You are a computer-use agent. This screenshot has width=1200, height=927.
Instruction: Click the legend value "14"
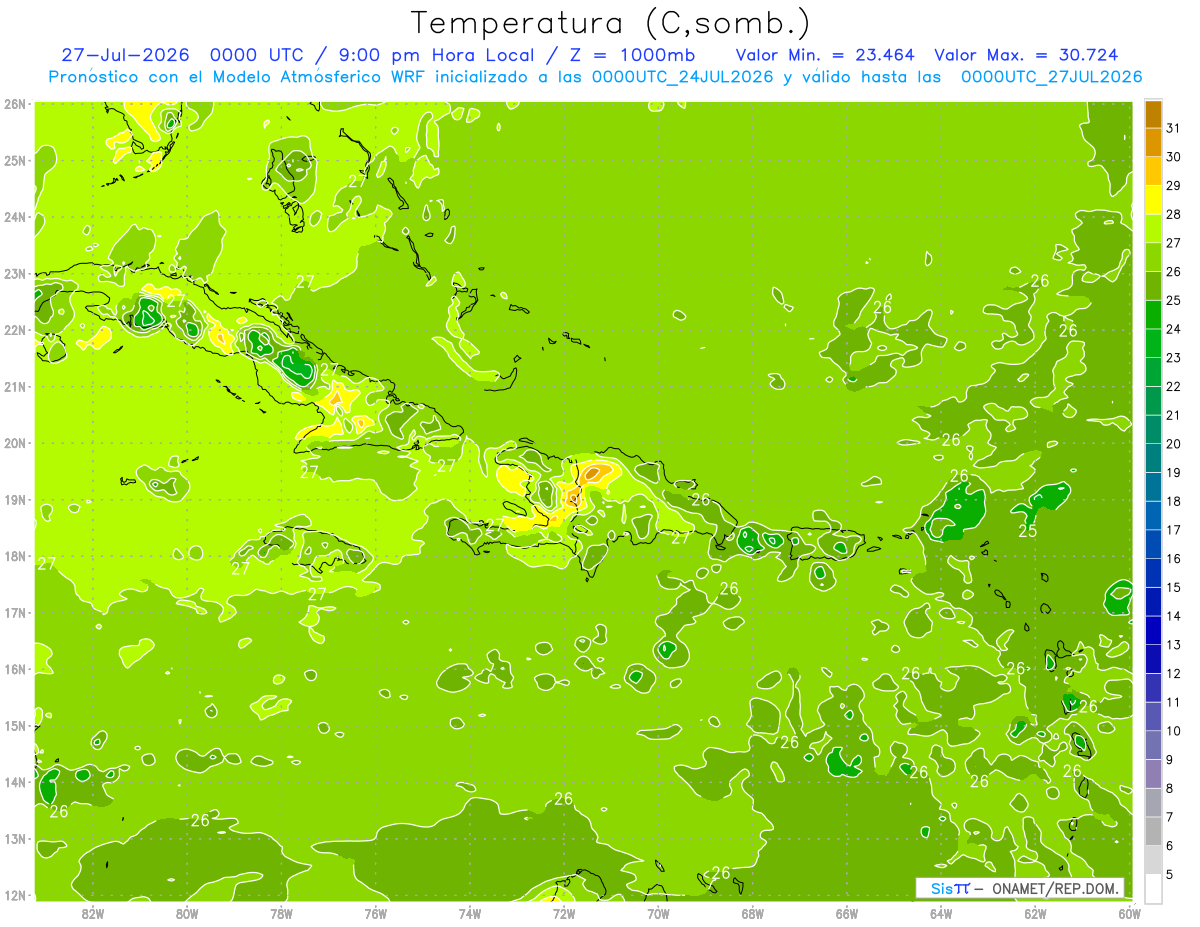(x=1174, y=616)
